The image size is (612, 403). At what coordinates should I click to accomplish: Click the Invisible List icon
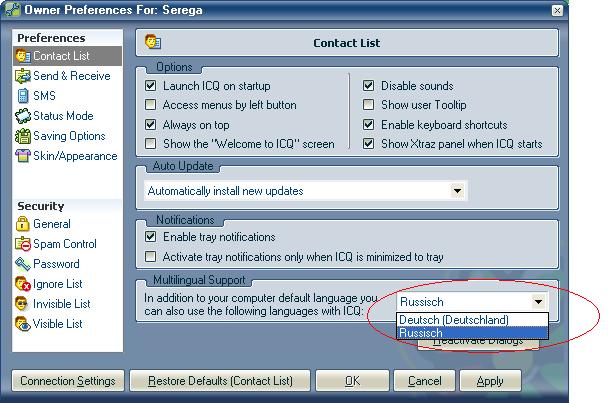[21, 304]
